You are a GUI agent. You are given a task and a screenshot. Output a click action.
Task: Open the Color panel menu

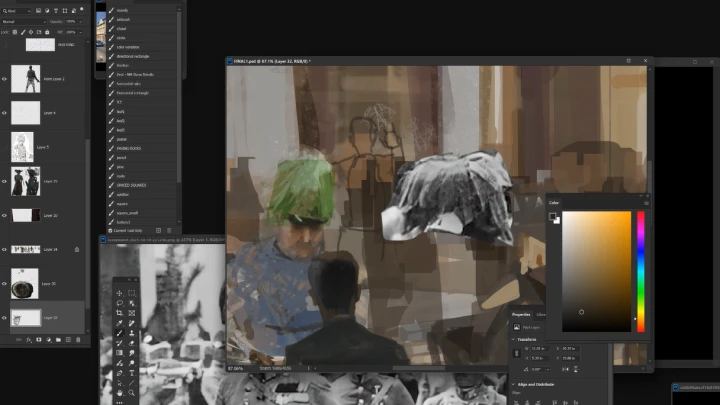646,203
